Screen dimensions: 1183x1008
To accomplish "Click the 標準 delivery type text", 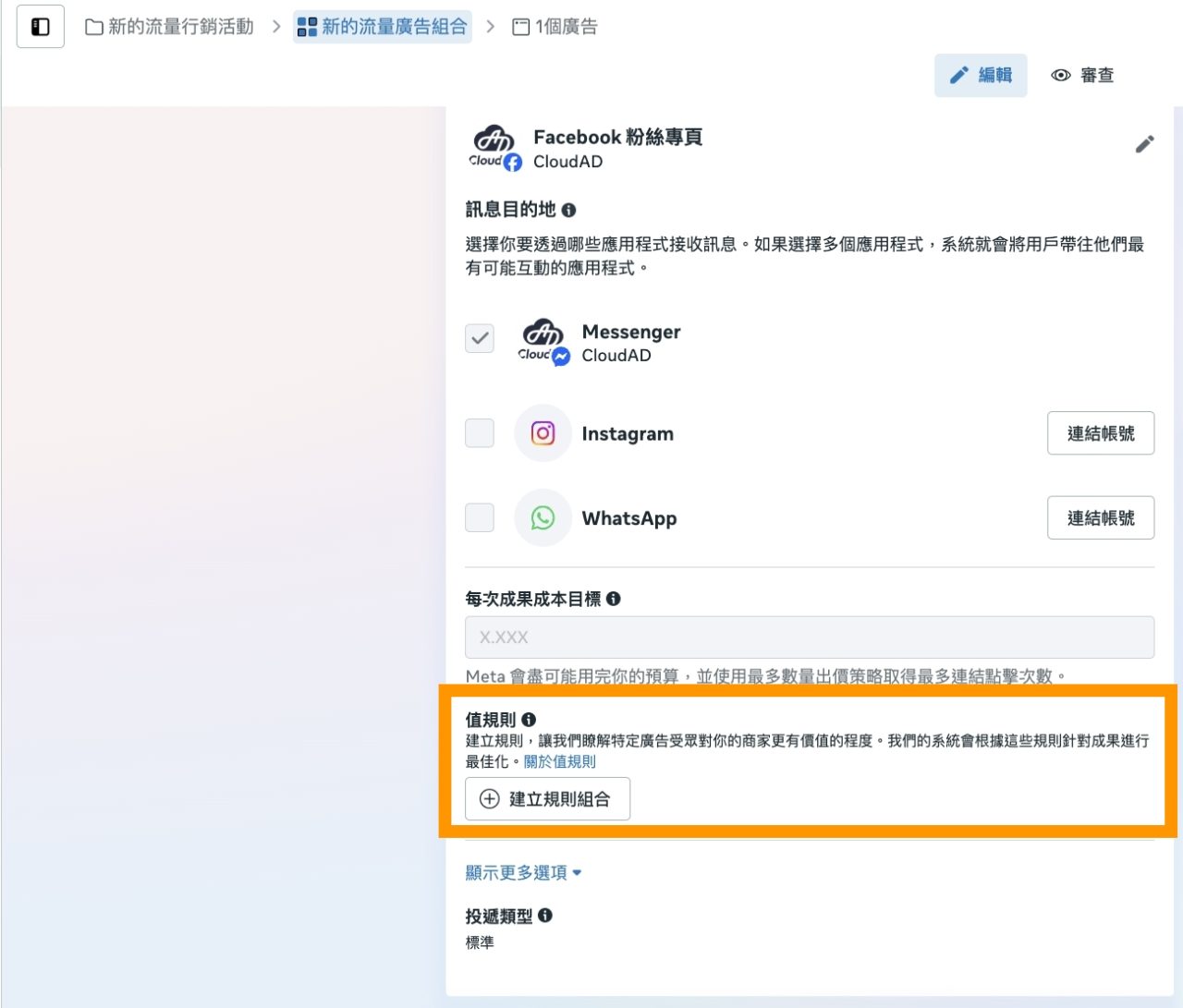I will click(480, 942).
